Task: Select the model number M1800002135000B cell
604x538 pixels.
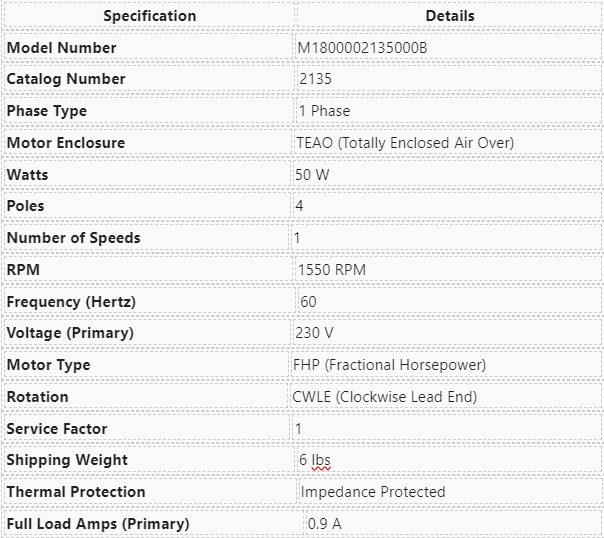Action: point(362,47)
